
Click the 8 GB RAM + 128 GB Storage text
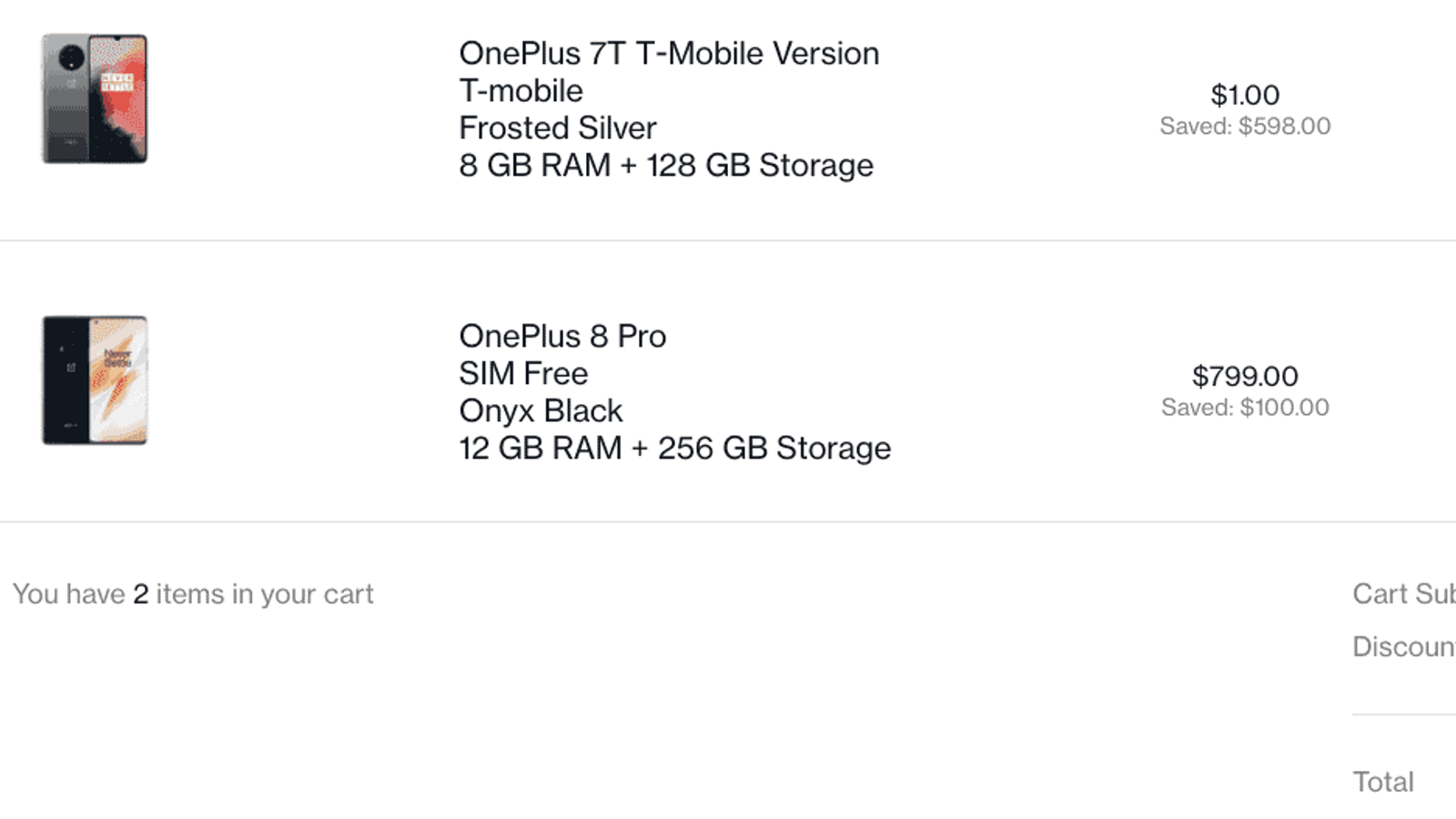665,166
